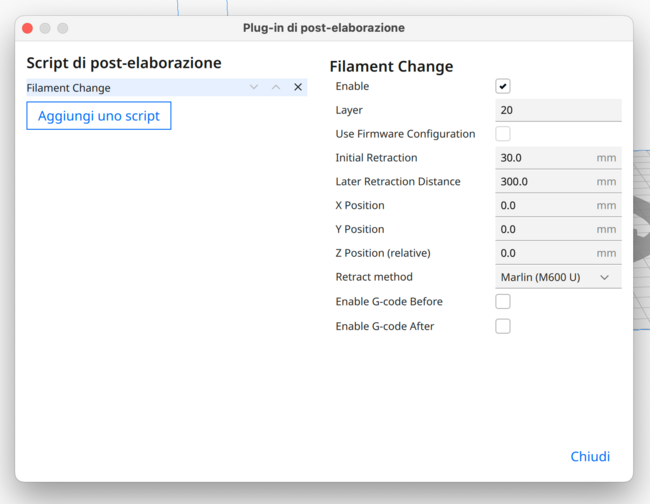Click the X Position input field

[543, 206]
